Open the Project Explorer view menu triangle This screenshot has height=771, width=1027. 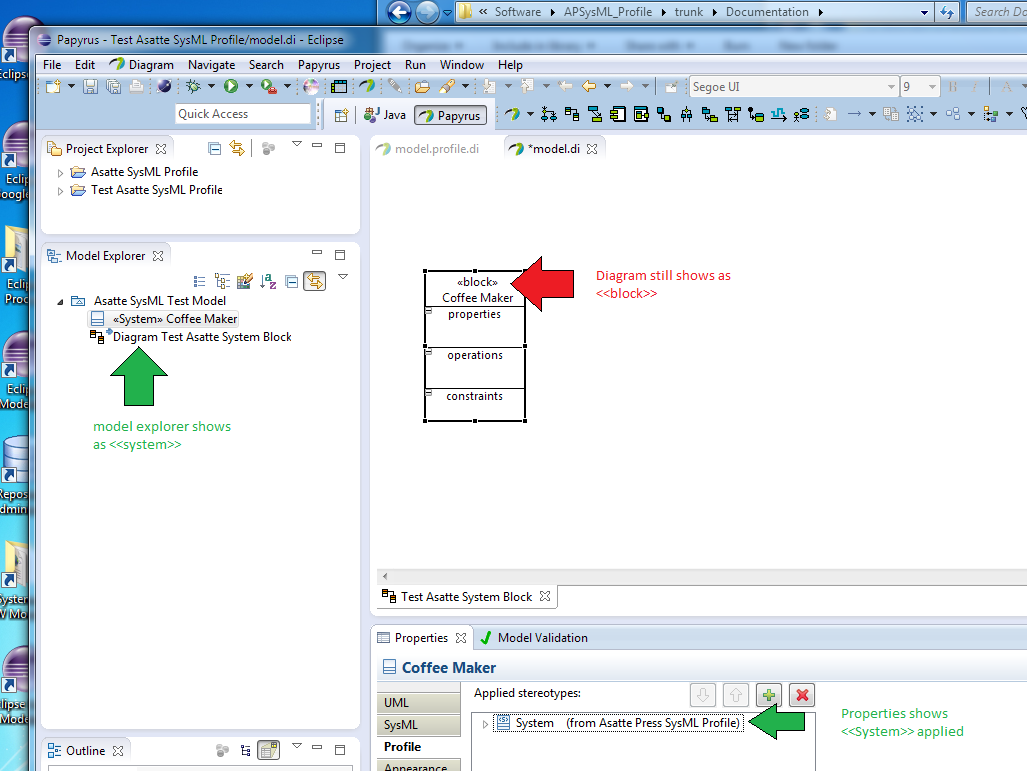click(x=297, y=144)
